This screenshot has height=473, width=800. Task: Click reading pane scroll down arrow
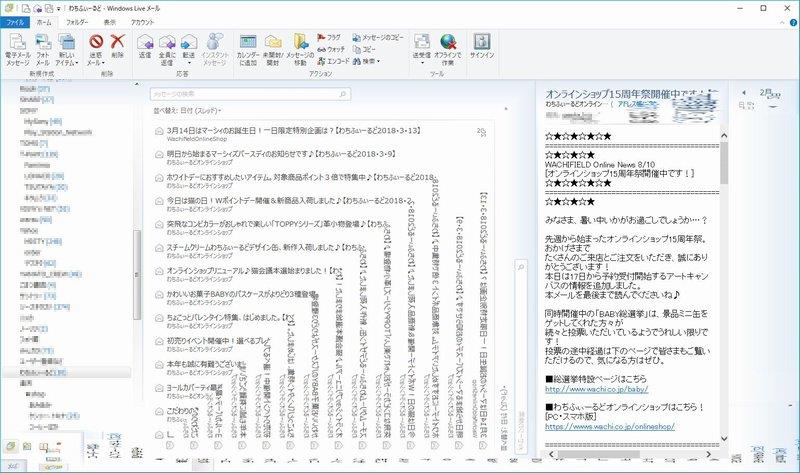(723, 438)
